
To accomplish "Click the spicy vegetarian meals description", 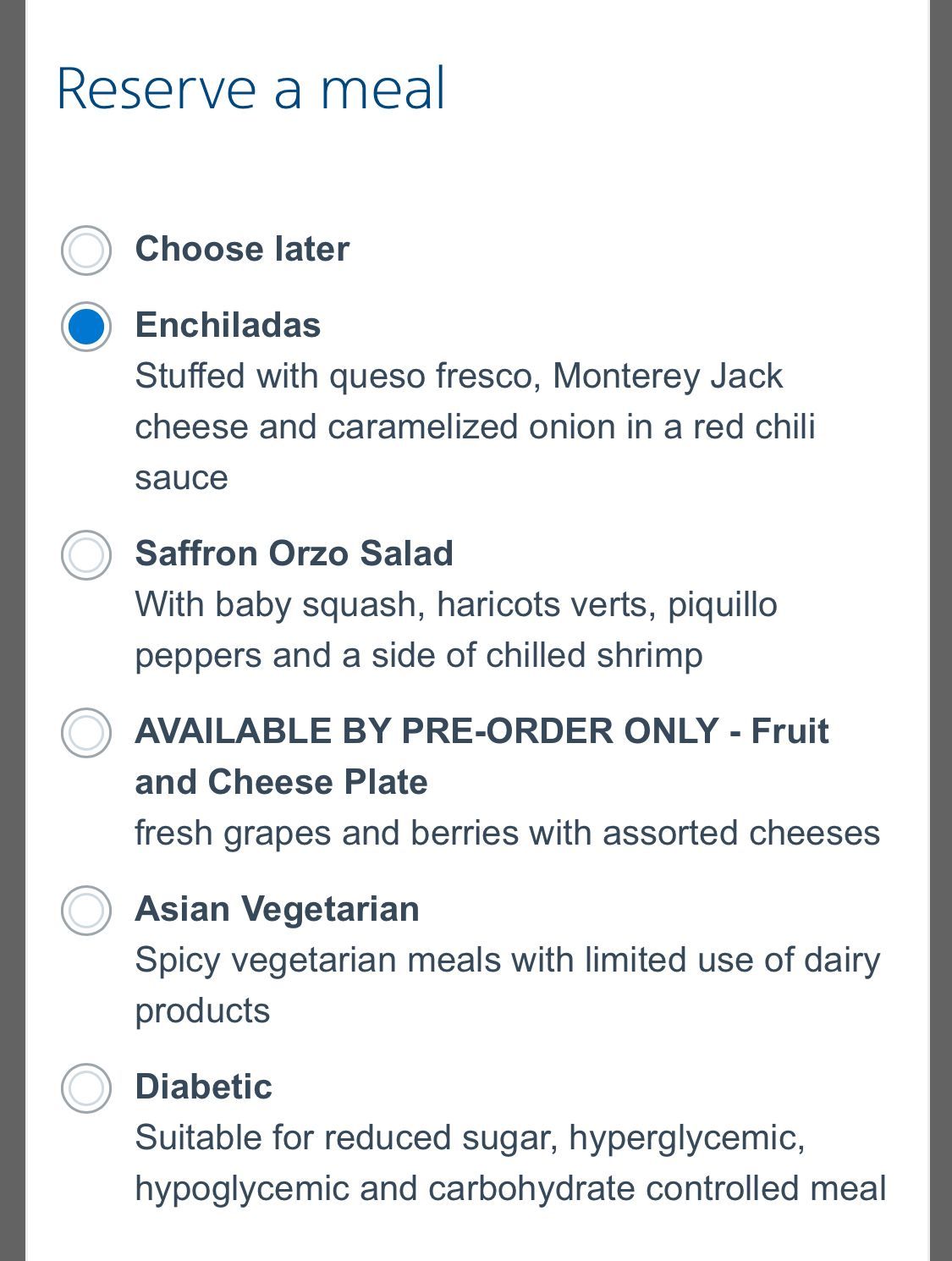I will click(507, 985).
